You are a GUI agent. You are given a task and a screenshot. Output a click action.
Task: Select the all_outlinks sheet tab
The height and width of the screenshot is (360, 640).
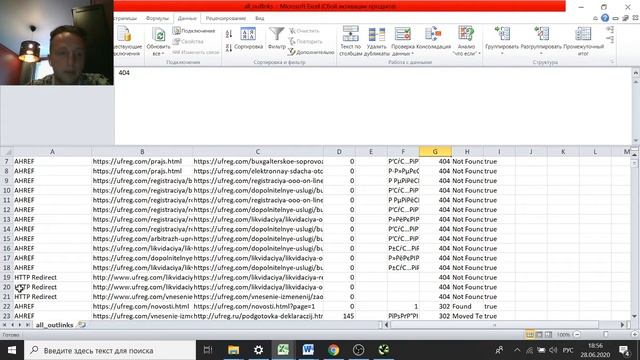pyautogui.click(x=54, y=325)
